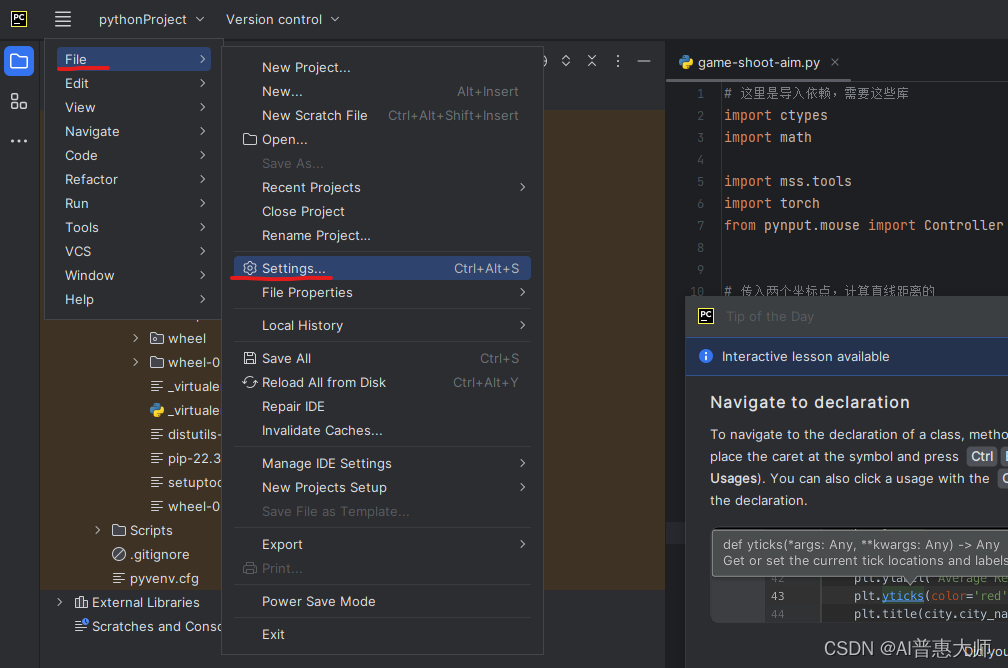Screen dimensions: 1008x668
Task: Open the VCS menu
Action: coord(134,251)
